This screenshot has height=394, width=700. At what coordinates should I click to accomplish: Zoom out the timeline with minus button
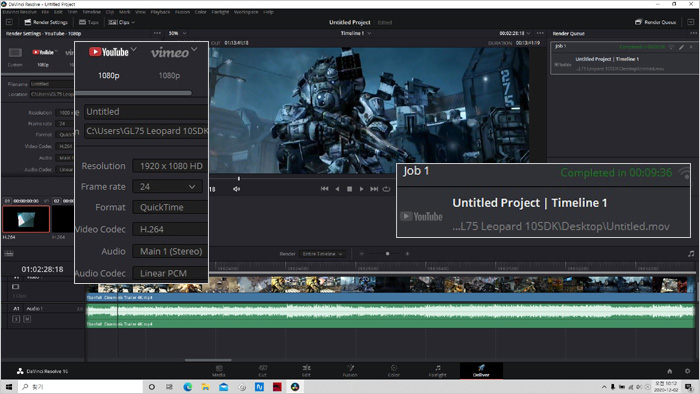[362, 254]
